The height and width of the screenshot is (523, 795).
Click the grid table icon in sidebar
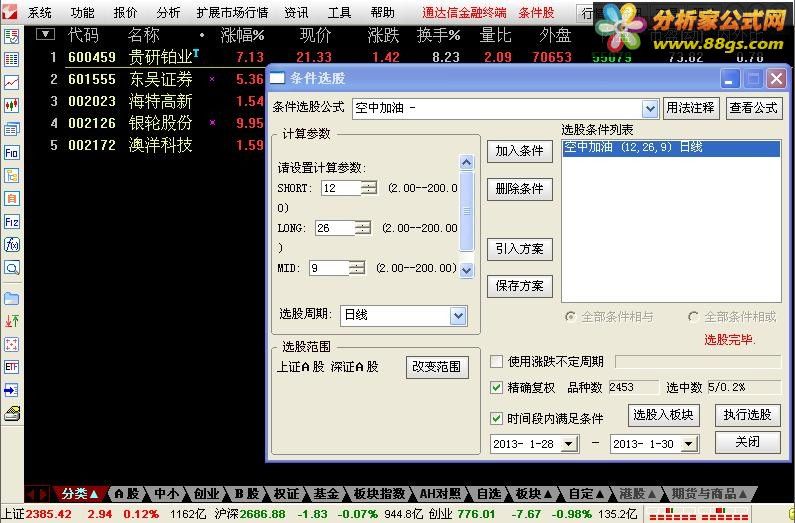12,59
